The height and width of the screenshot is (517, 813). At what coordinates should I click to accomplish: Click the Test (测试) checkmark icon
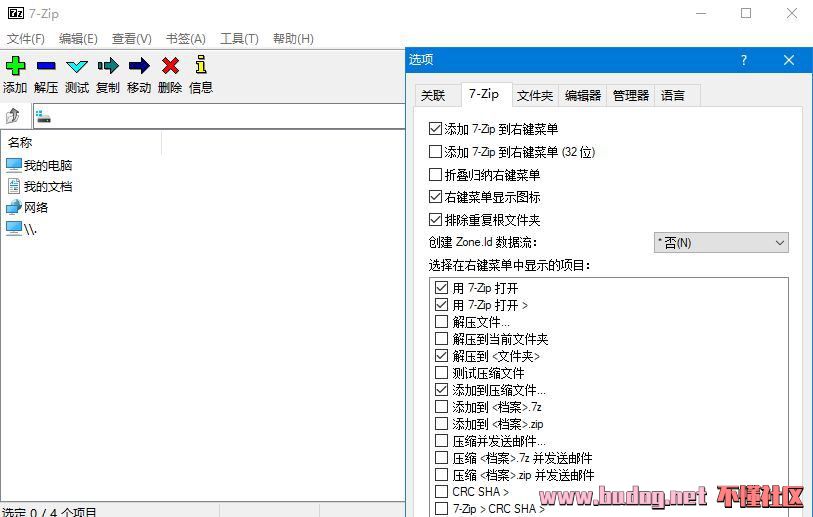point(77,66)
